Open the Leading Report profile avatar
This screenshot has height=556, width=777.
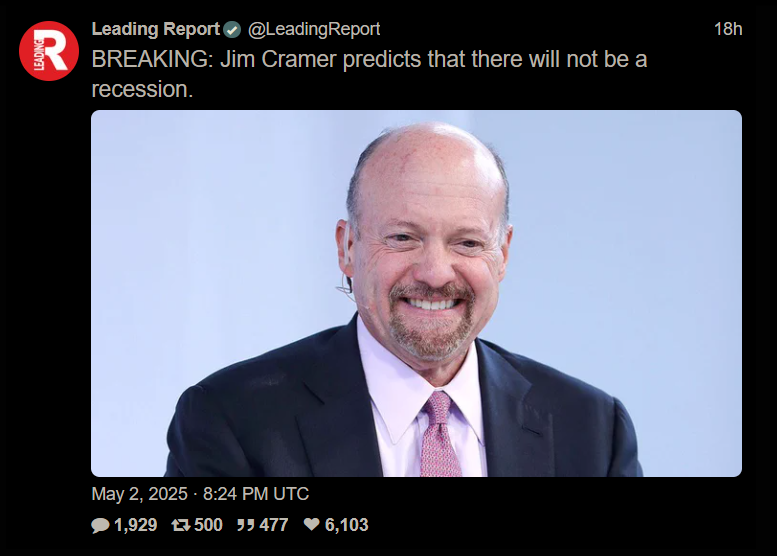point(49,51)
